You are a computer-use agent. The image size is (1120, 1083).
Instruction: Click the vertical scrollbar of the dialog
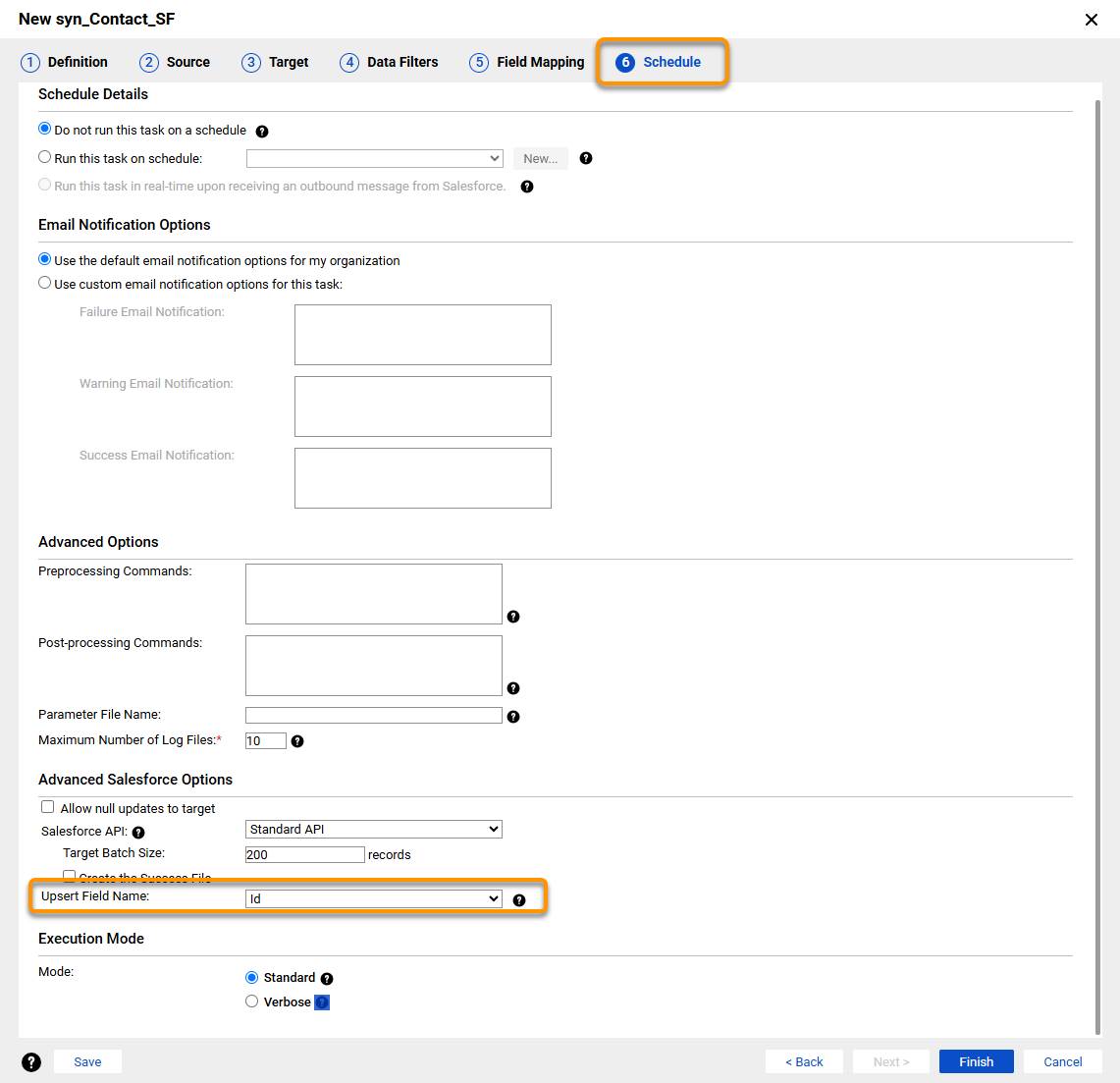pos(1097,568)
